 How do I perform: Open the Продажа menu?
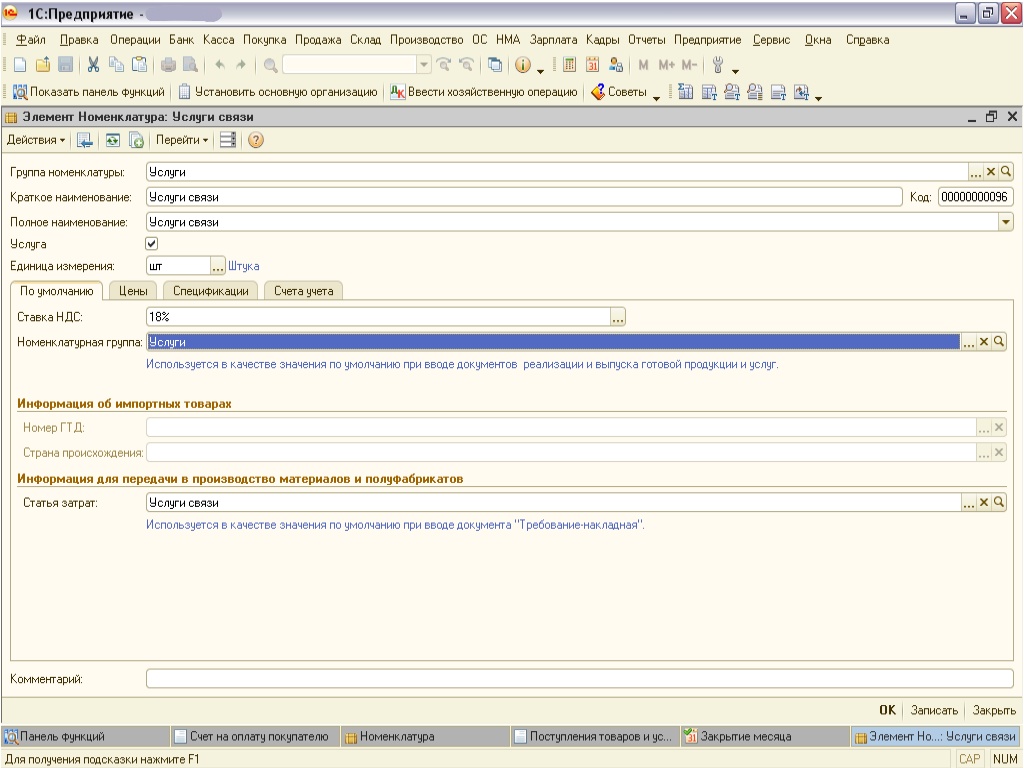pos(318,40)
